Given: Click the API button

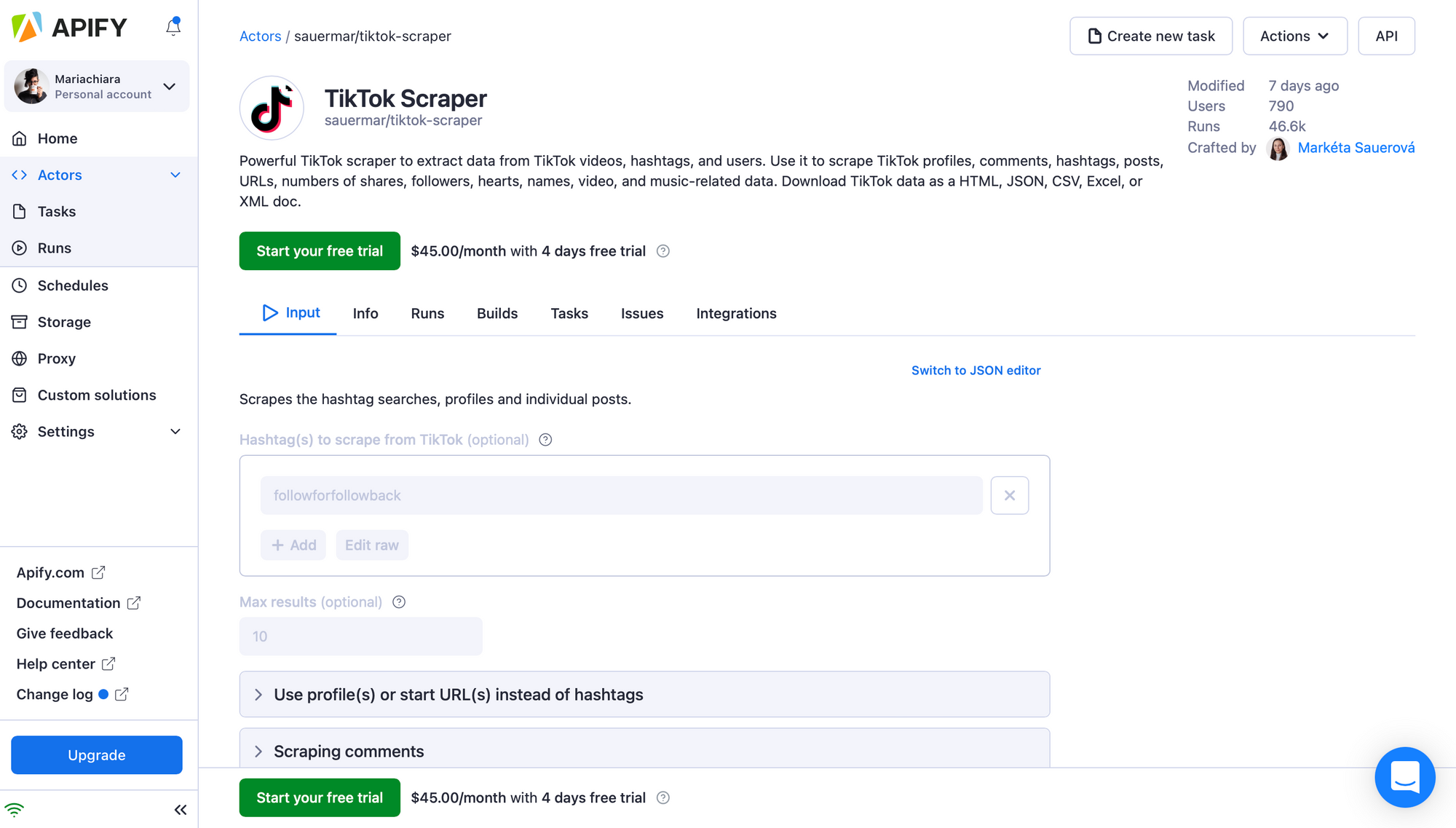Looking at the screenshot, I should pyautogui.click(x=1386, y=36).
